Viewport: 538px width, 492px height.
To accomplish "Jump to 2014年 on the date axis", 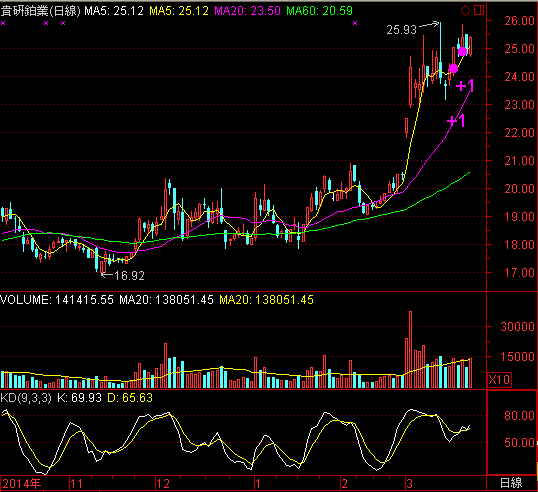I will 22,484.
